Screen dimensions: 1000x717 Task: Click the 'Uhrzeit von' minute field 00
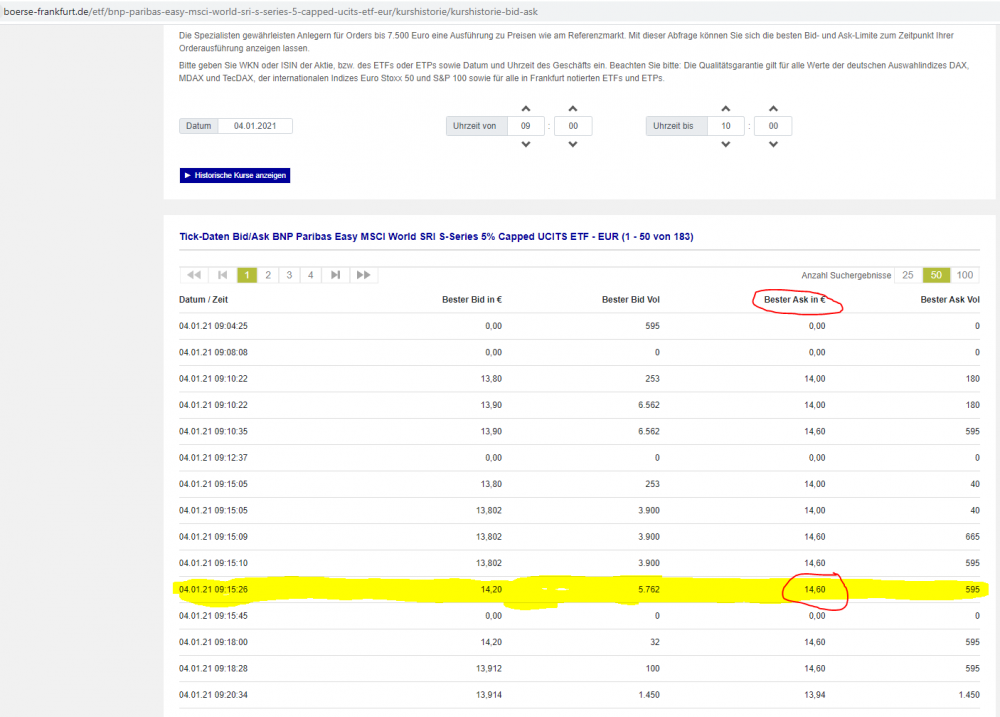tap(573, 126)
